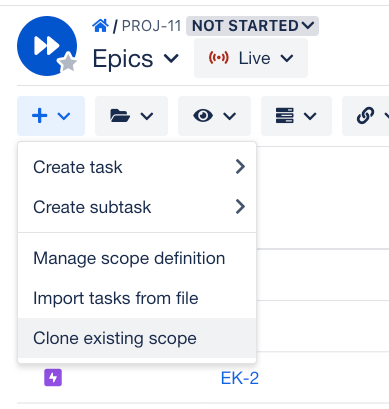Click the eye view icon
Image resolution: width=389 pixels, height=409 pixels.
coord(203,116)
